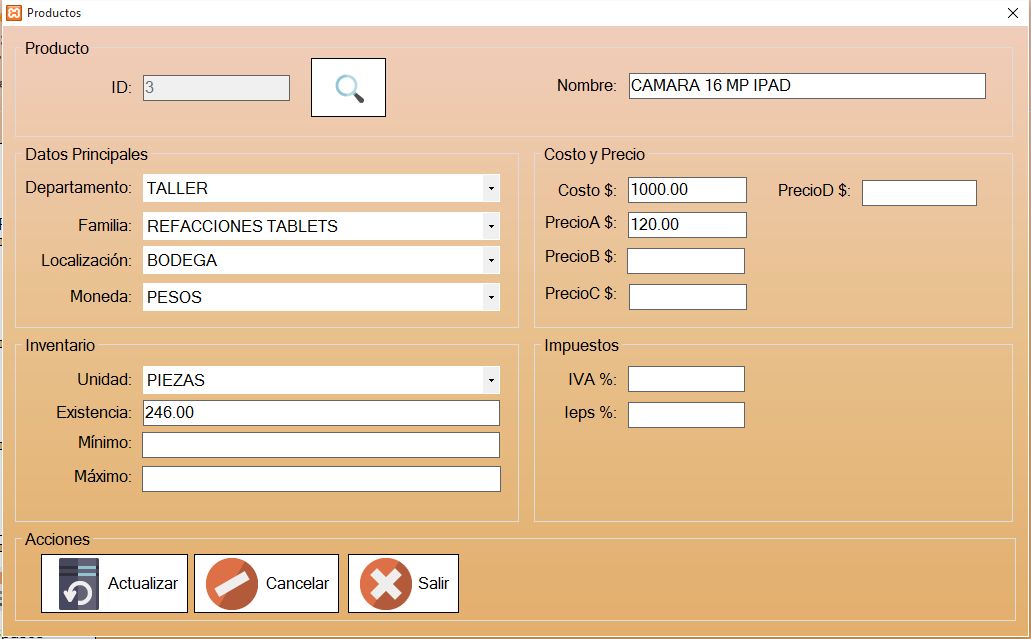
Task: Focus the Mínimo inventory field
Action: point(321,445)
